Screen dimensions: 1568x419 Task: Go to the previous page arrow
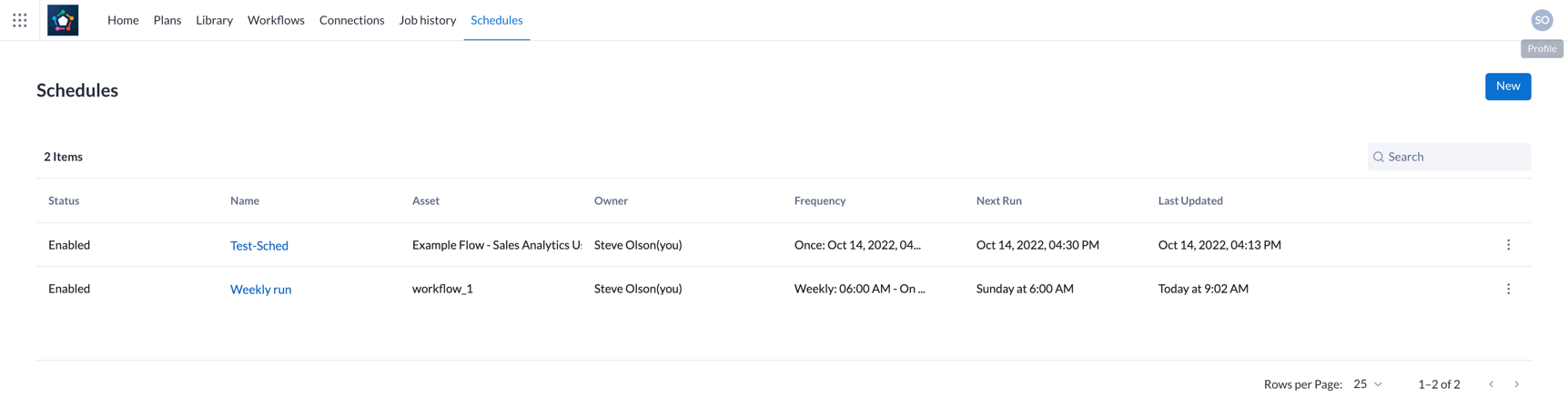tap(1491, 384)
